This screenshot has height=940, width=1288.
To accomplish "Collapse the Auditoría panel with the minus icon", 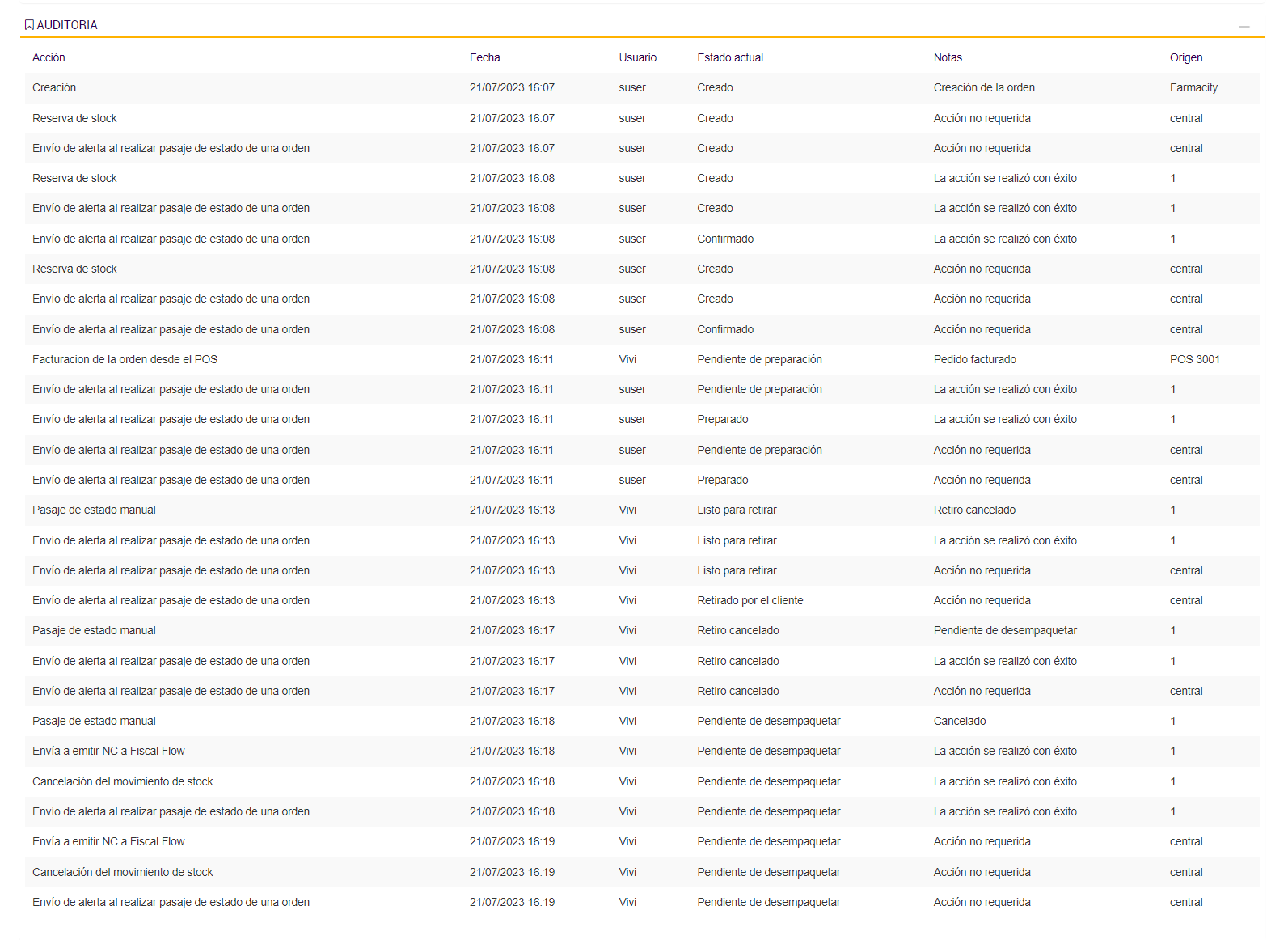I will pyautogui.click(x=1244, y=27).
